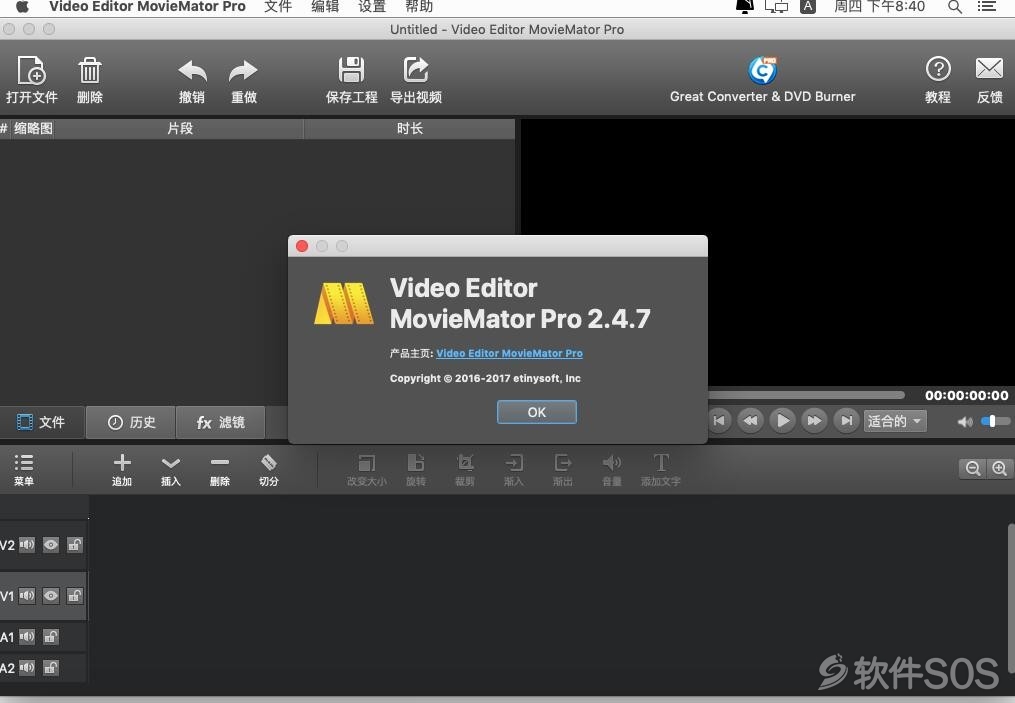Lock track A1
The height and width of the screenshot is (703, 1015).
coord(50,637)
